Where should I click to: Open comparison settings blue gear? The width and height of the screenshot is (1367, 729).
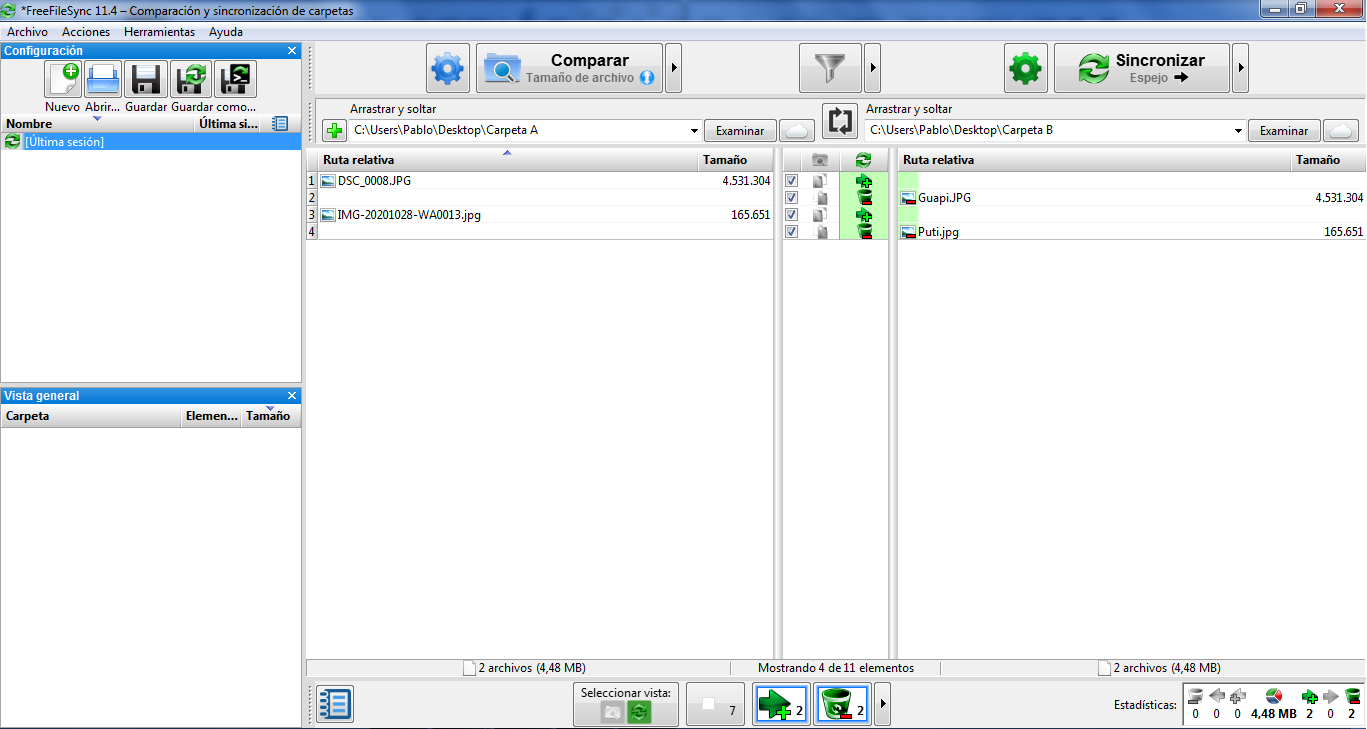(x=448, y=68)
